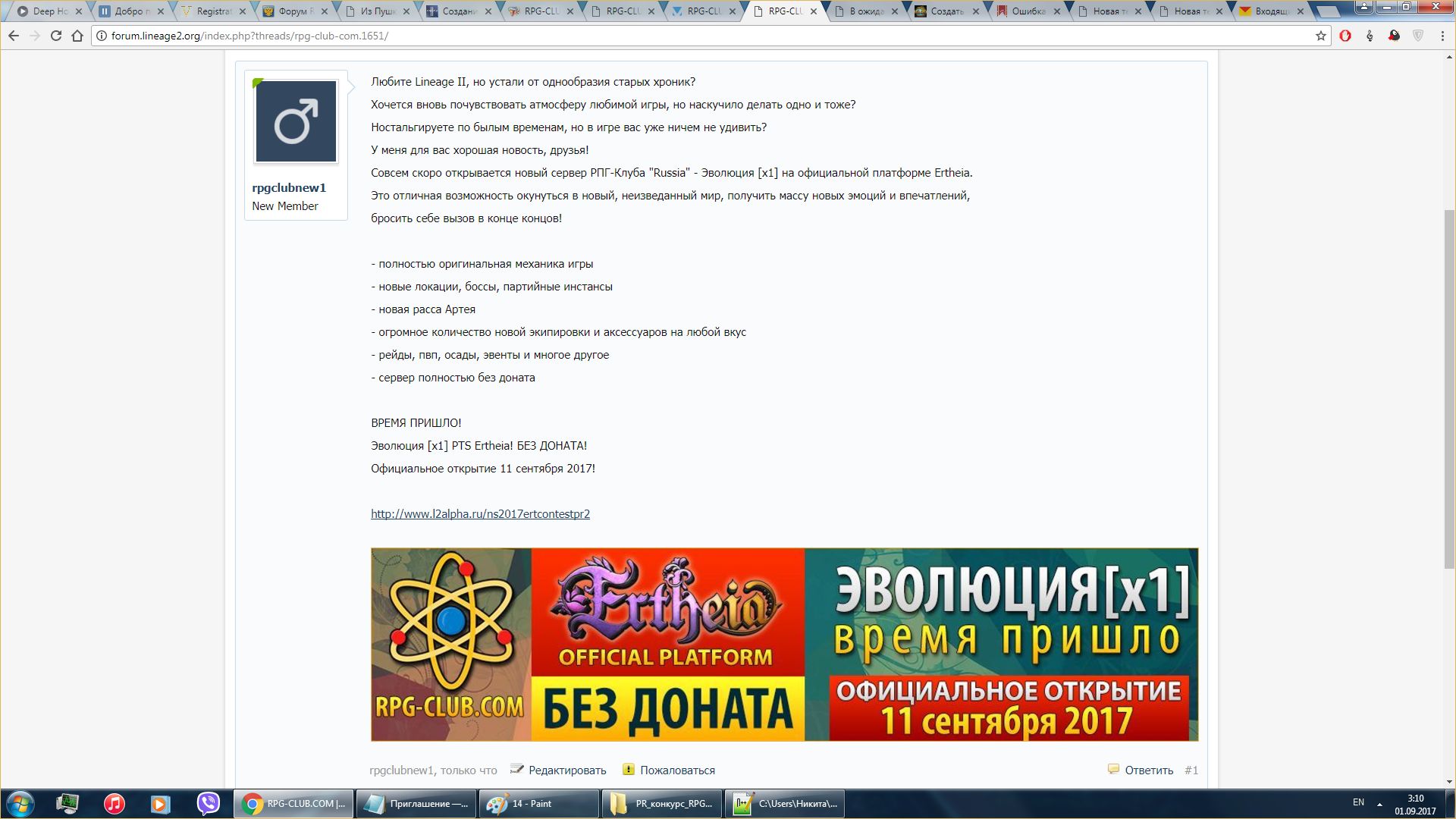Reply to the post with Ответить

[1149, 770]
